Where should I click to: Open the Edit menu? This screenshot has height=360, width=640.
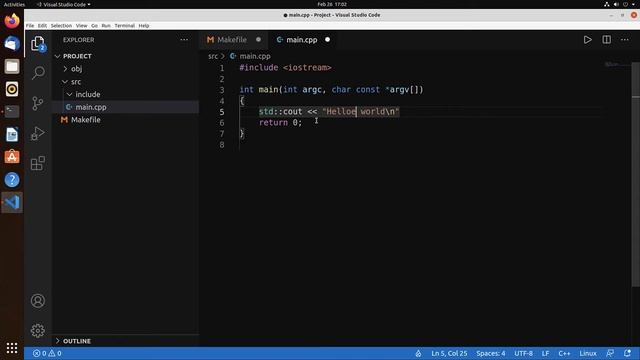42,25
